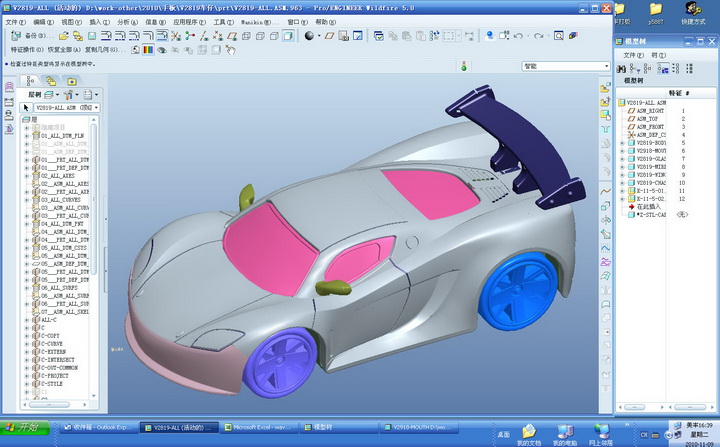This screenshot has width=720, height=447.
Task: Click the Windows 开始 start button
Action: tap(23, 427)
